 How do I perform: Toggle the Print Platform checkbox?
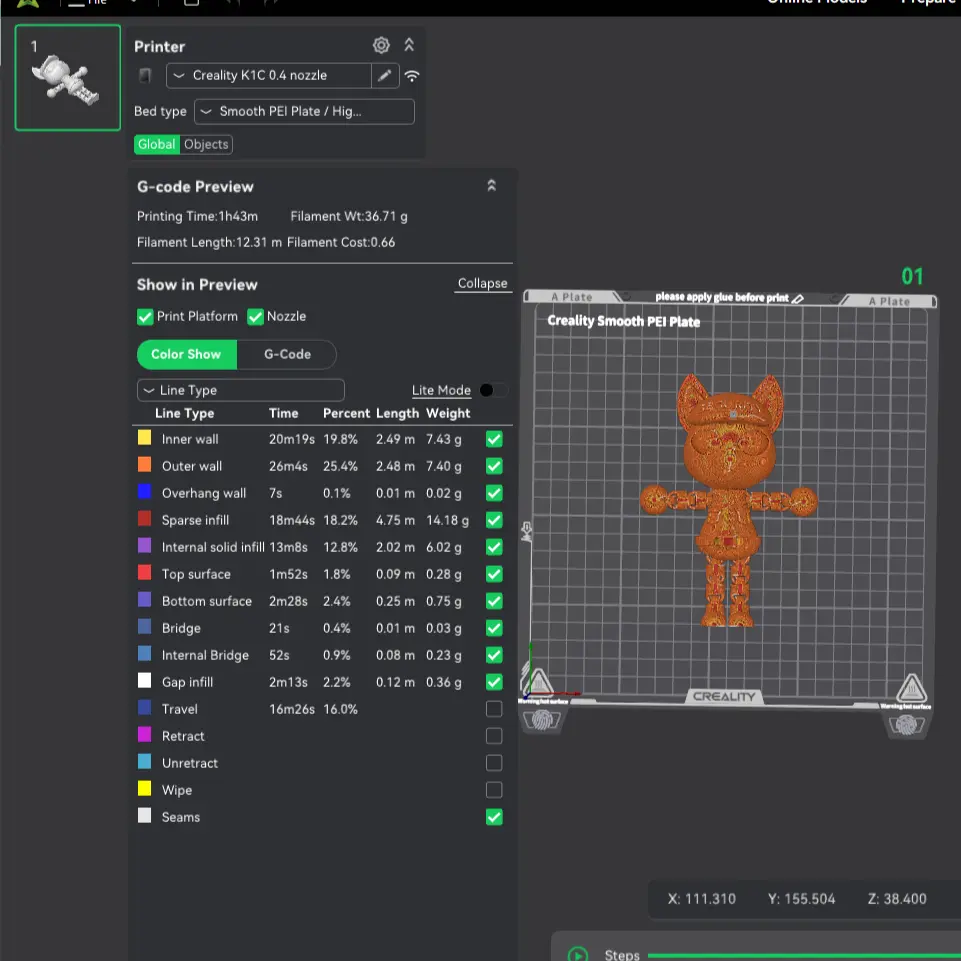click(145, 317)
